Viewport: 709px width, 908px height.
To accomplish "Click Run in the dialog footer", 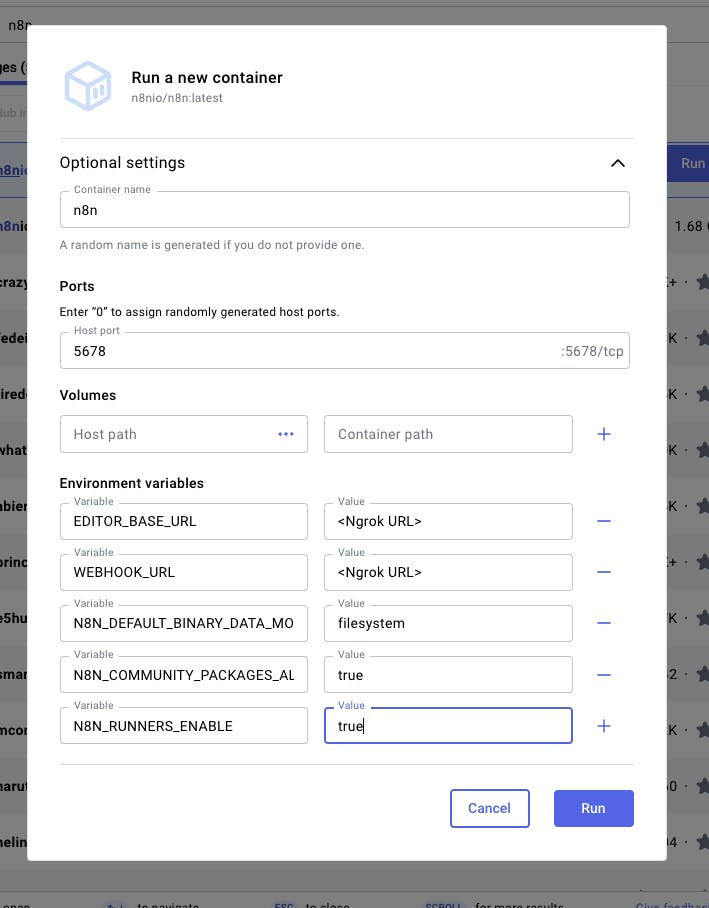I will (x=593, y=808).
